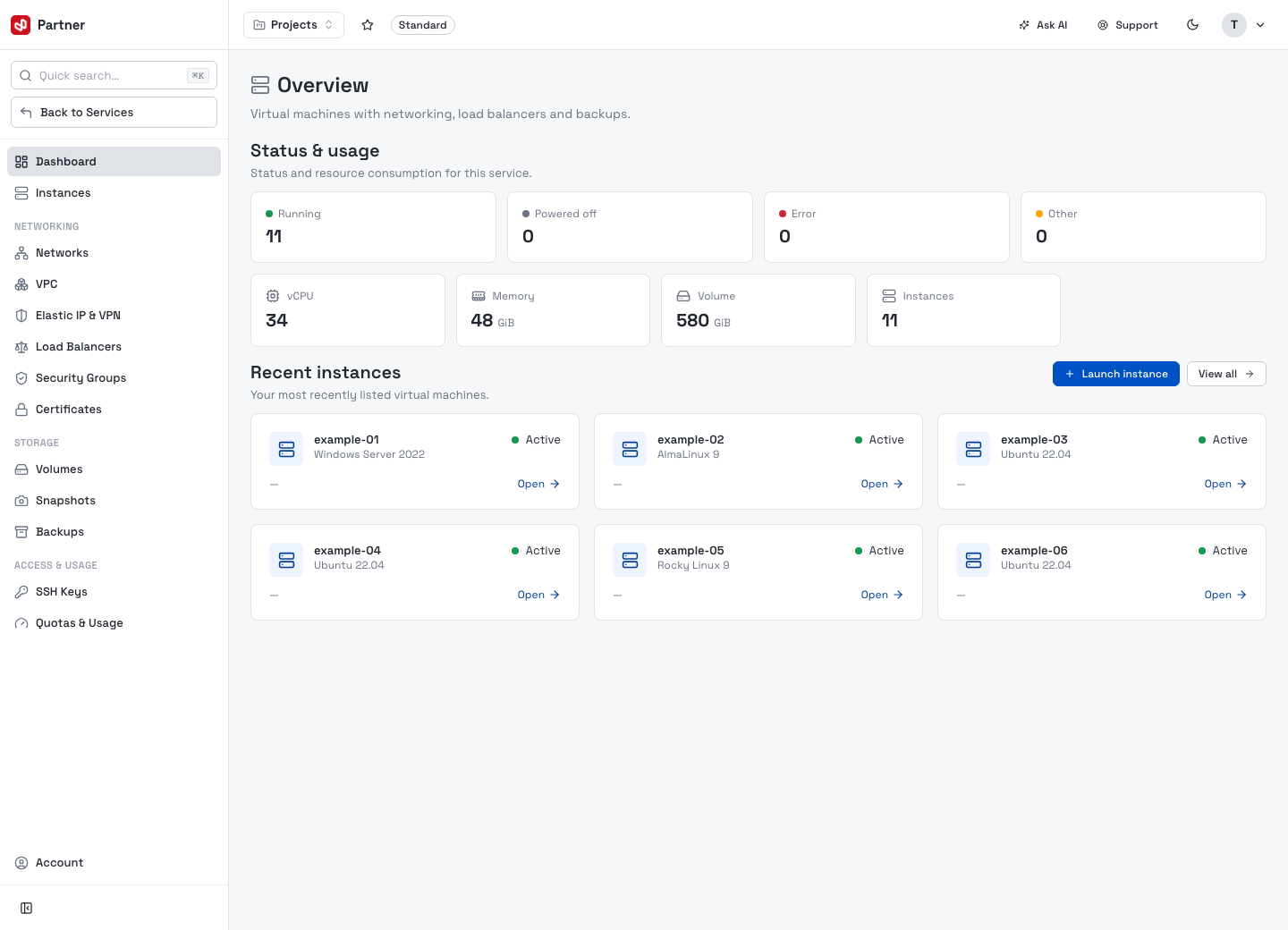Open Quotas & Usage in the sidebar
The image size is (1288, 930).
(114, 623)
